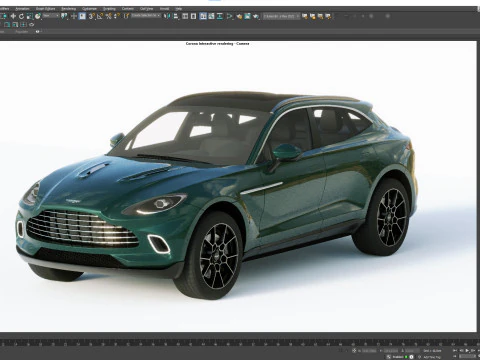
Task: Click the first render icon after the dropdown
Action: (305, 16)
